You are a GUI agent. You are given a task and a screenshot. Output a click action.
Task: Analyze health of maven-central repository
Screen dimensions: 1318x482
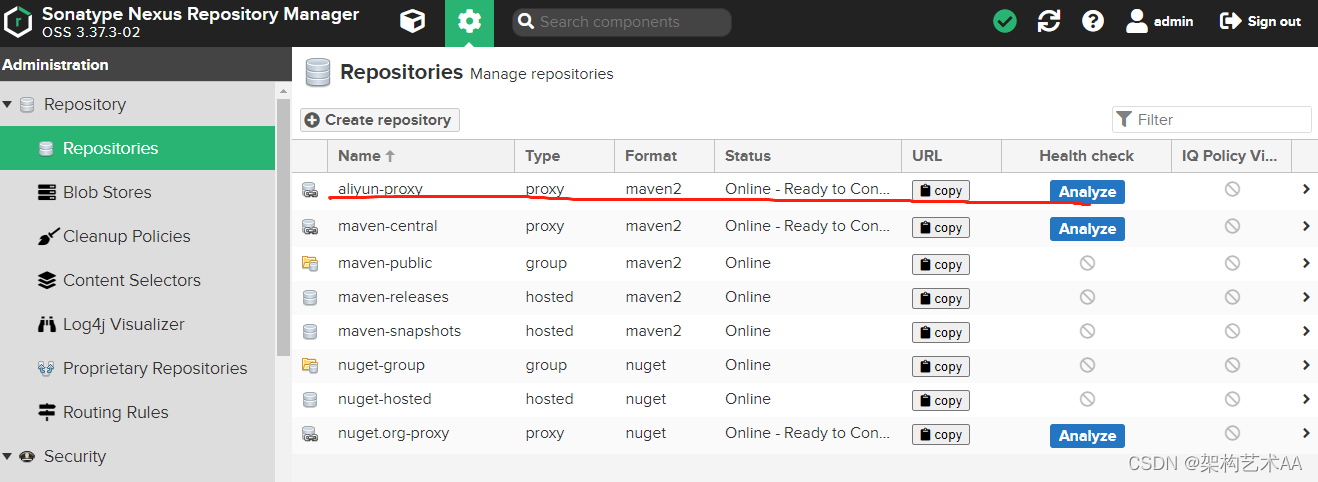coord(1087,229)
